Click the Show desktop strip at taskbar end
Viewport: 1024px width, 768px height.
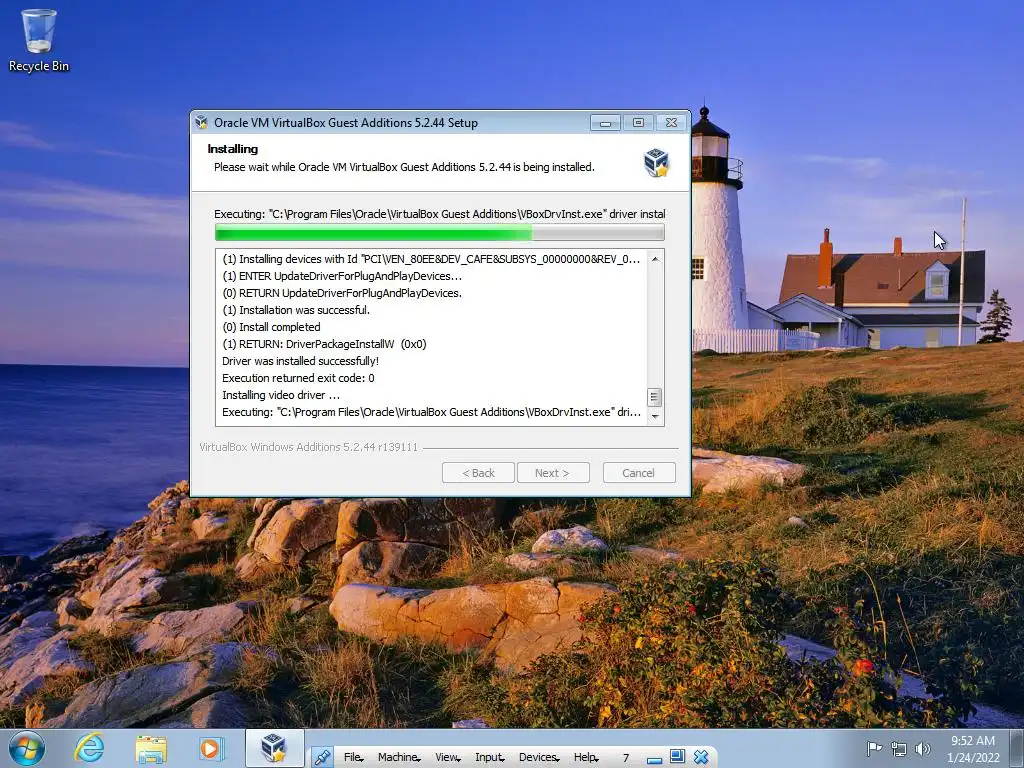pos(1019,748)
